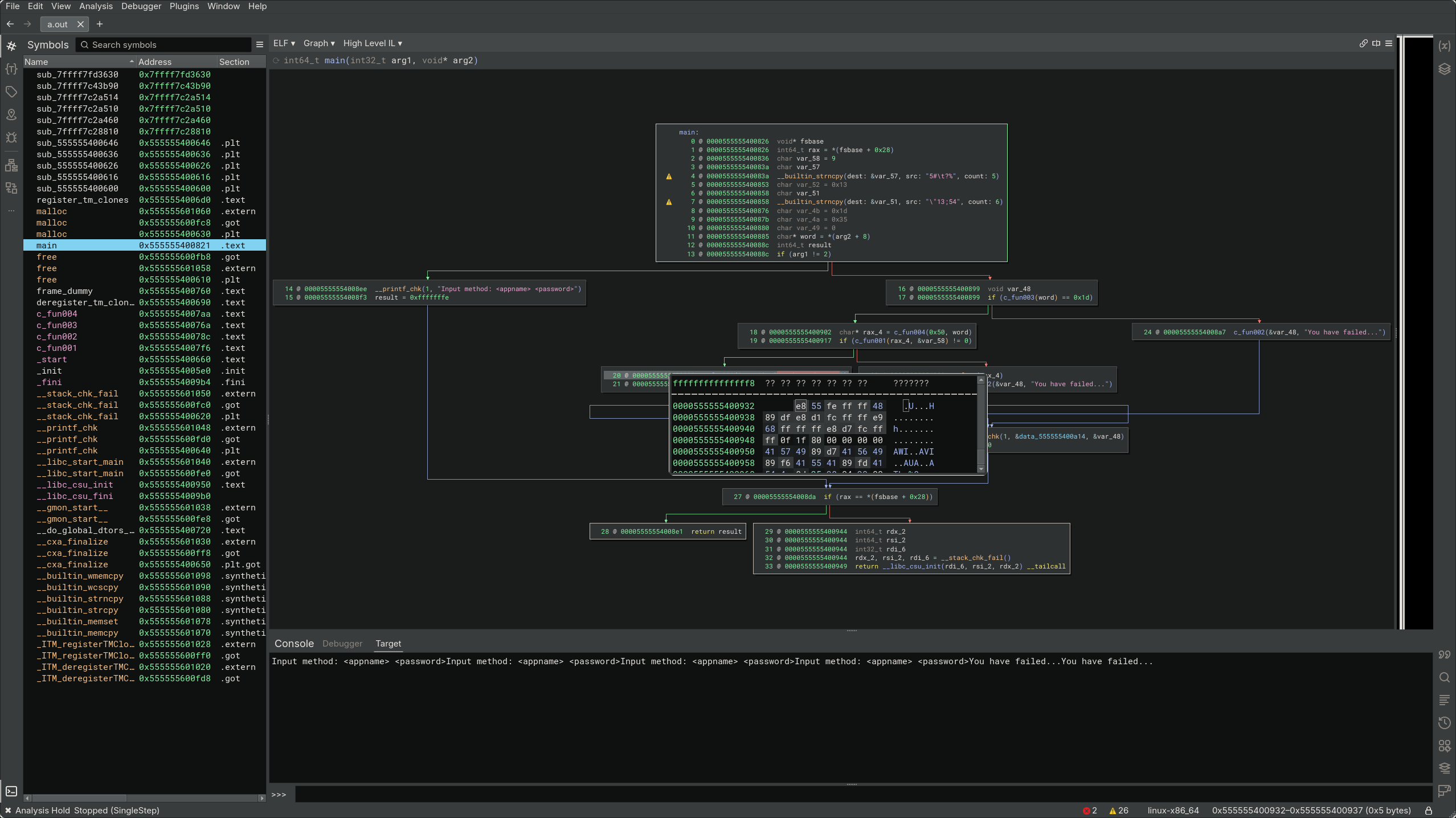Toggle the link sync icon
Viewport: 1456px width, 818px height.
1363,43
